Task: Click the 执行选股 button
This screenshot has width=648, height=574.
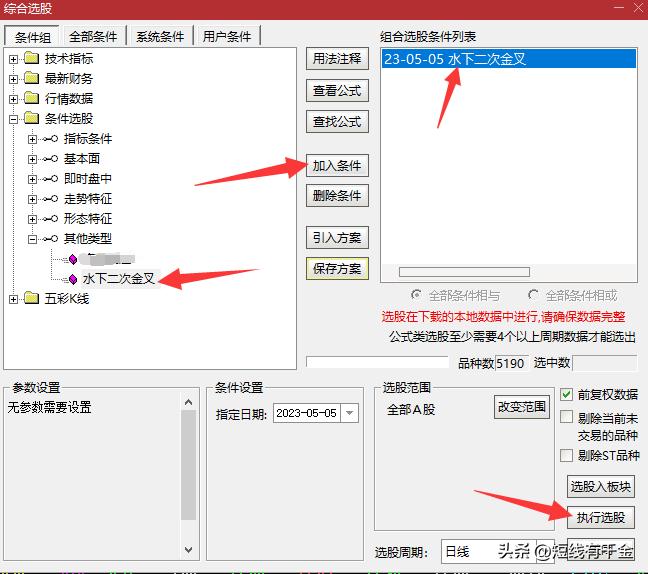Action: [x=601, y=517]
